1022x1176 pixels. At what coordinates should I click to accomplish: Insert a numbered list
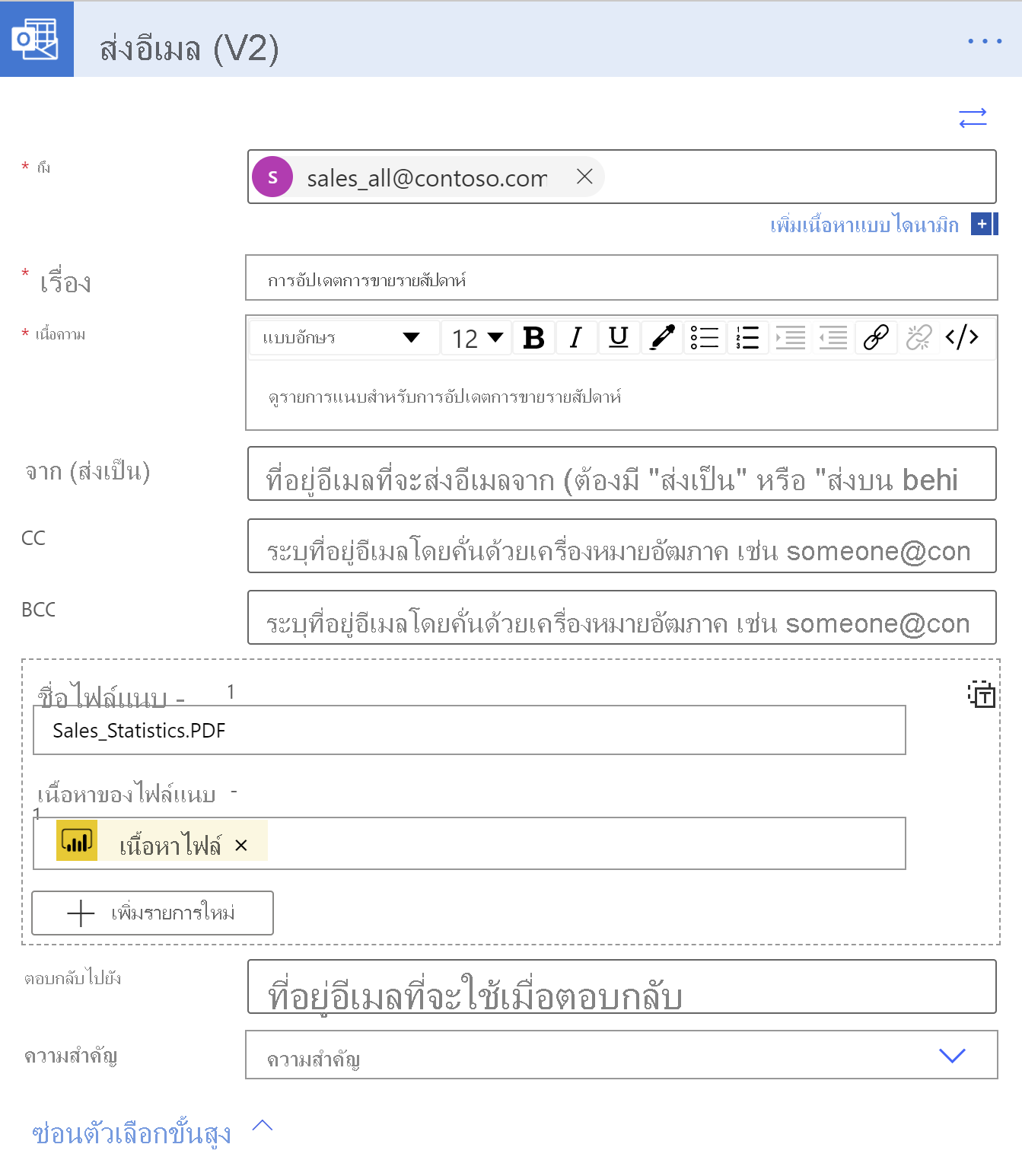tap(747, 337)
